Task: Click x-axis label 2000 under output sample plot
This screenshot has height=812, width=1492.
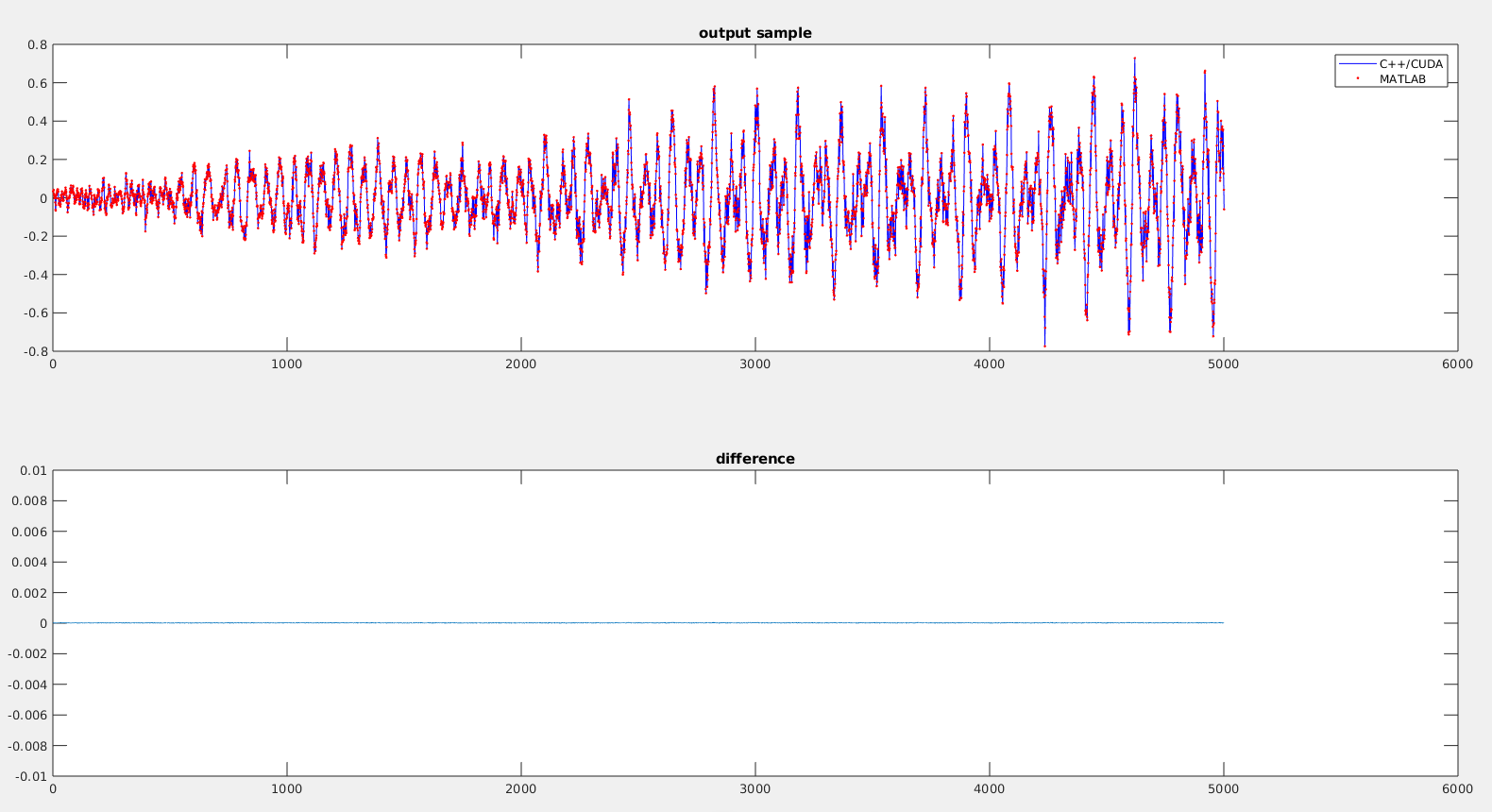Action: (521, 364)
